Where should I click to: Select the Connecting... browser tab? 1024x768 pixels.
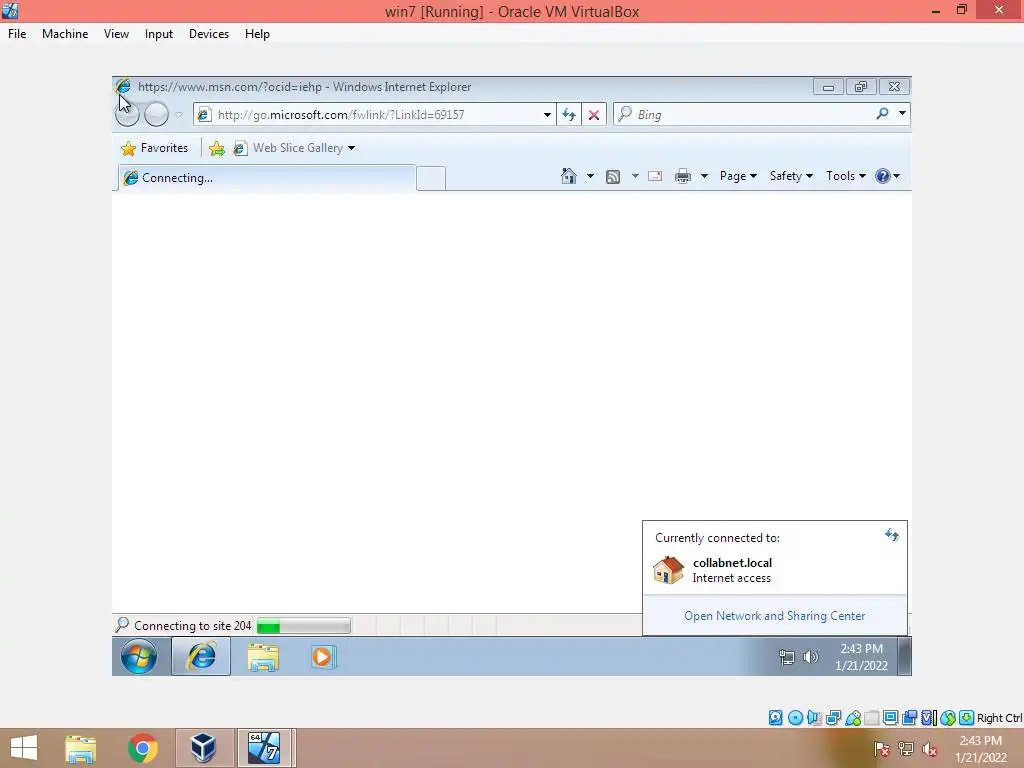266,178
